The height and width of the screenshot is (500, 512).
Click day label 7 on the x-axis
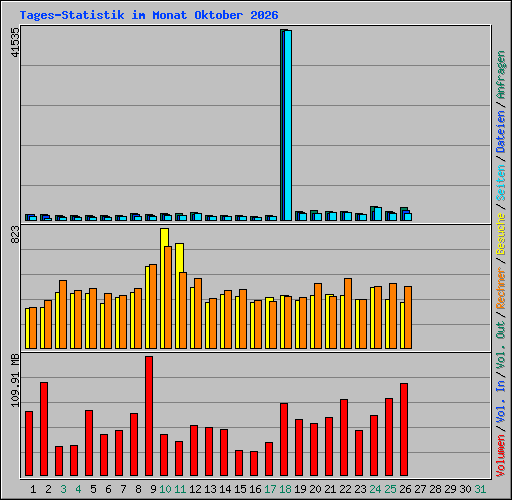point(123,489)
